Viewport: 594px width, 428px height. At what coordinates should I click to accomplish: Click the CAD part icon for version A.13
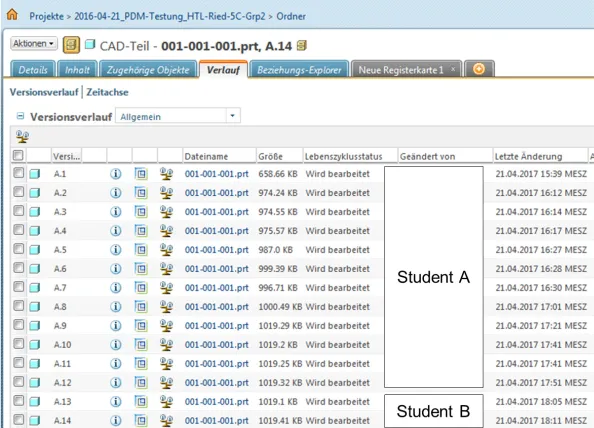click(35, 401)
